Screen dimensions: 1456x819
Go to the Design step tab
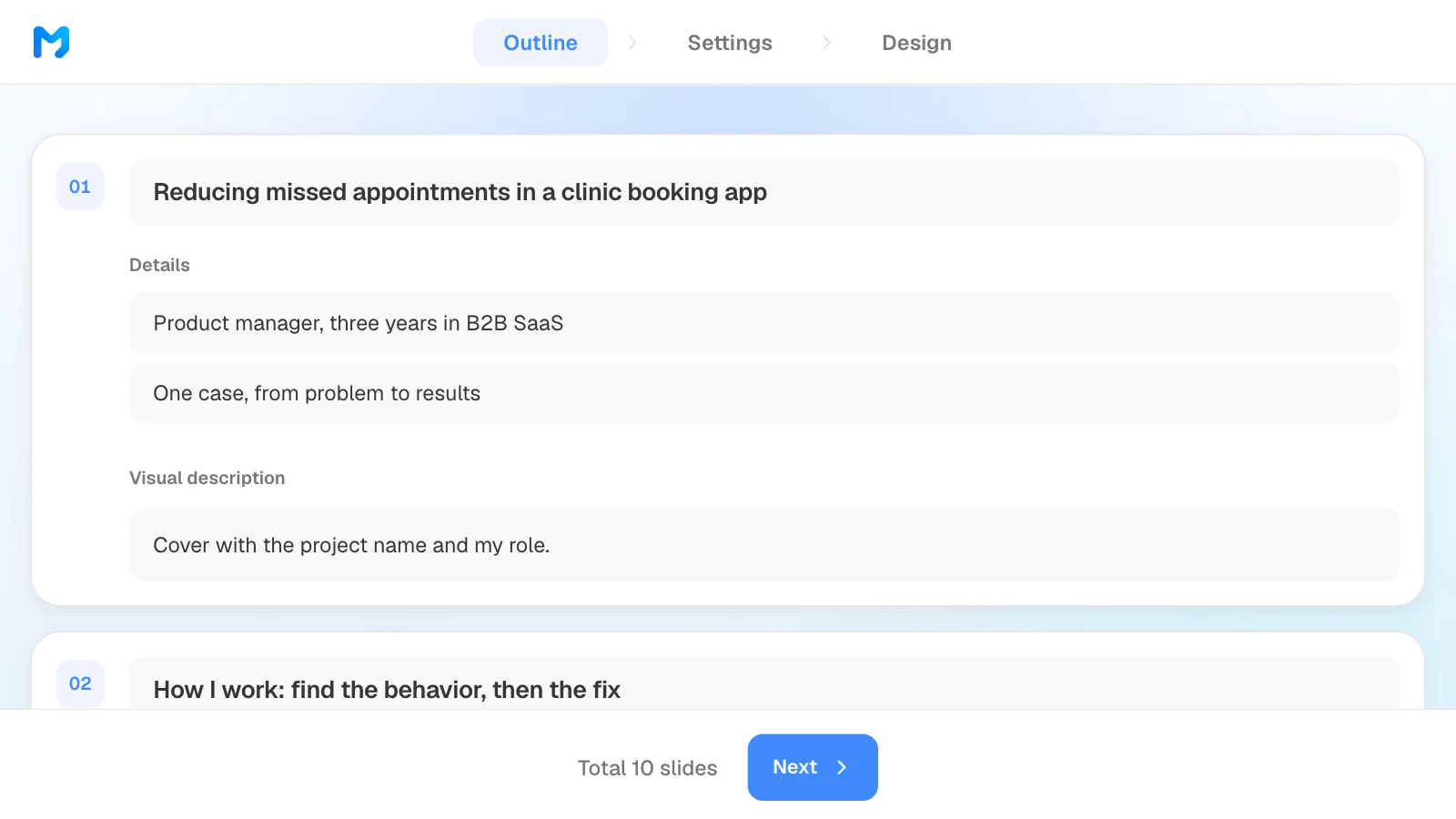point(916,43)
